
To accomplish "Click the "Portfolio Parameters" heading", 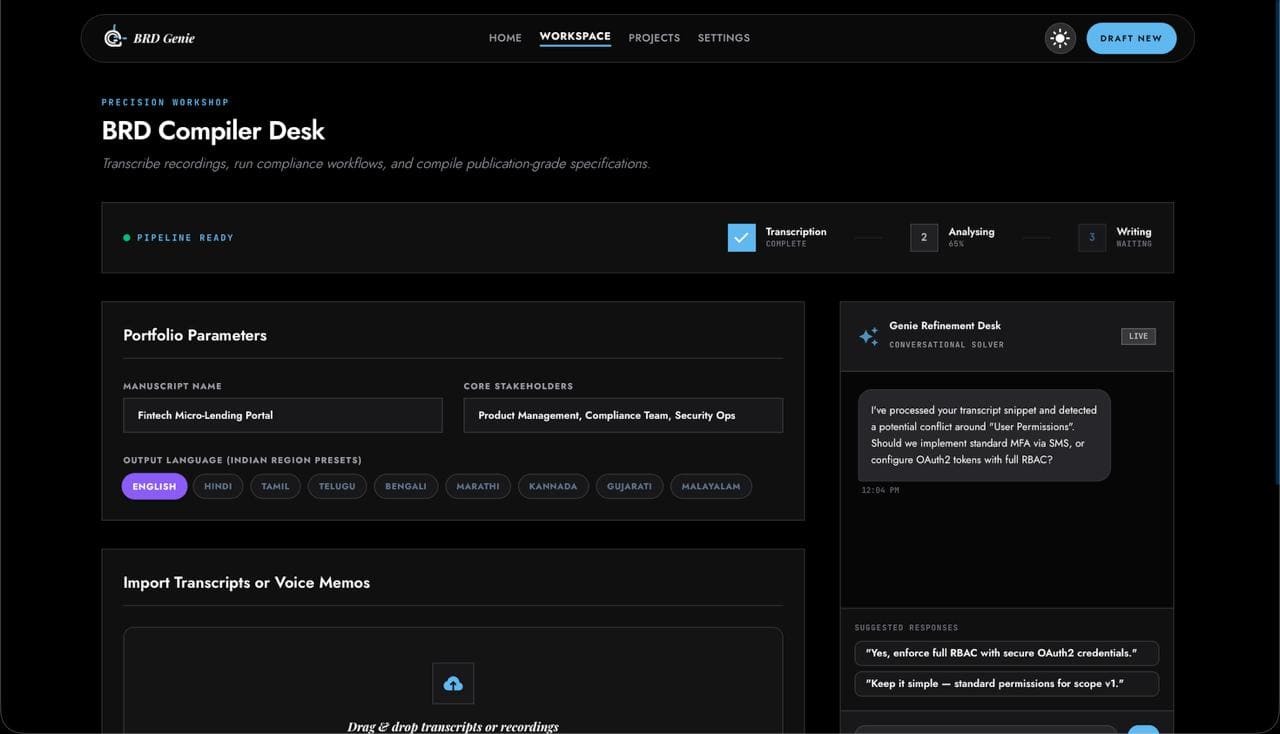I will 195,335.
